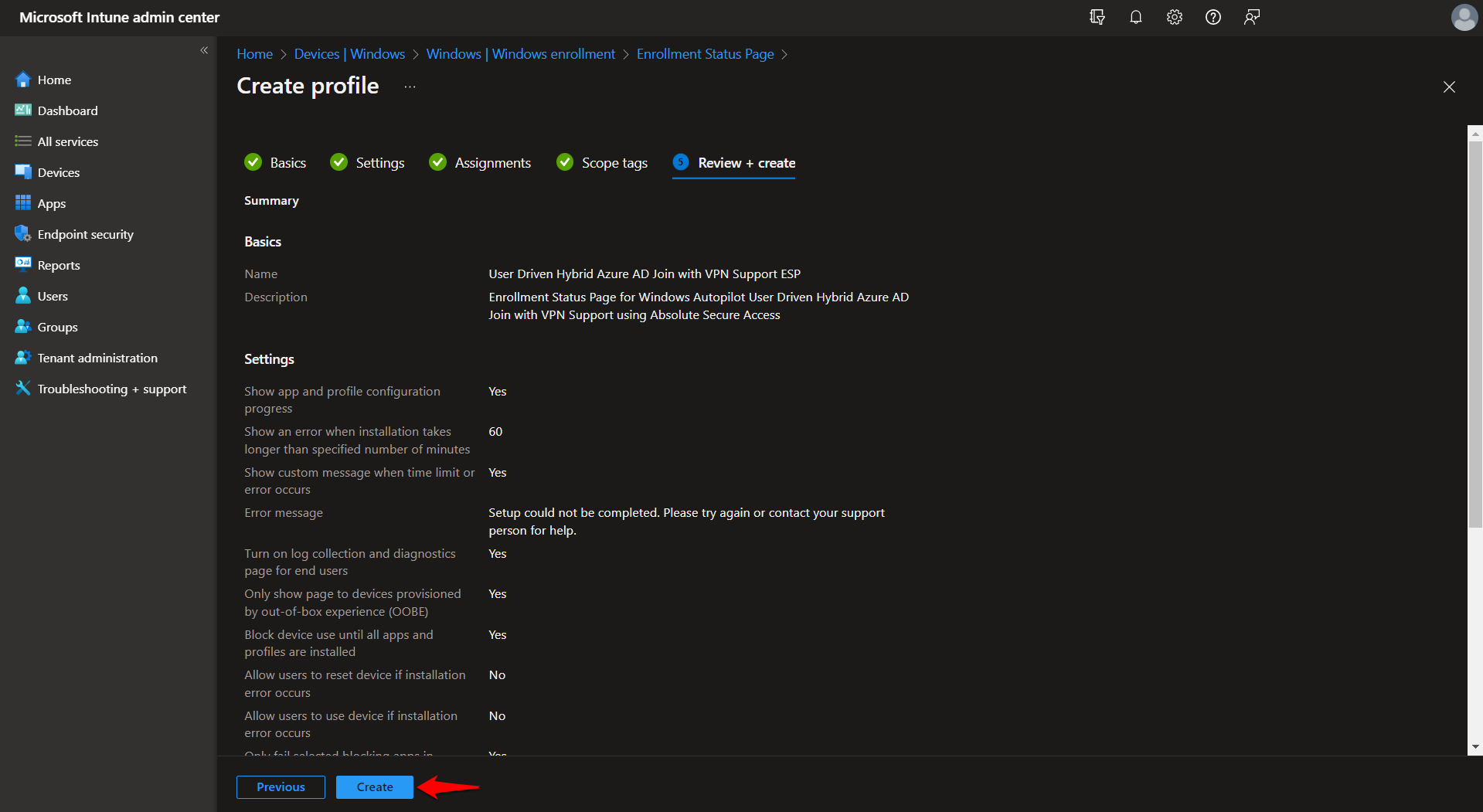Open the ellipsis menu beside Create profile
Image resolution: width=1483 pixels, height=812 pixels.
point(409,87)
